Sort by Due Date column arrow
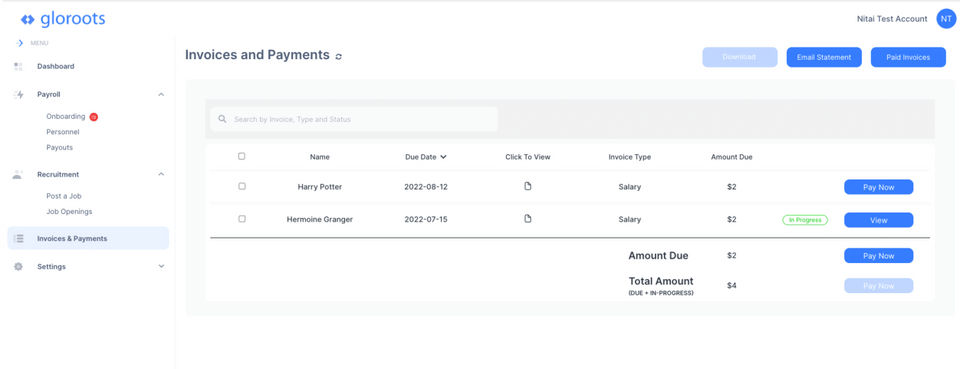Viewport: 960px width, 369px height. (x=443, y=157)
